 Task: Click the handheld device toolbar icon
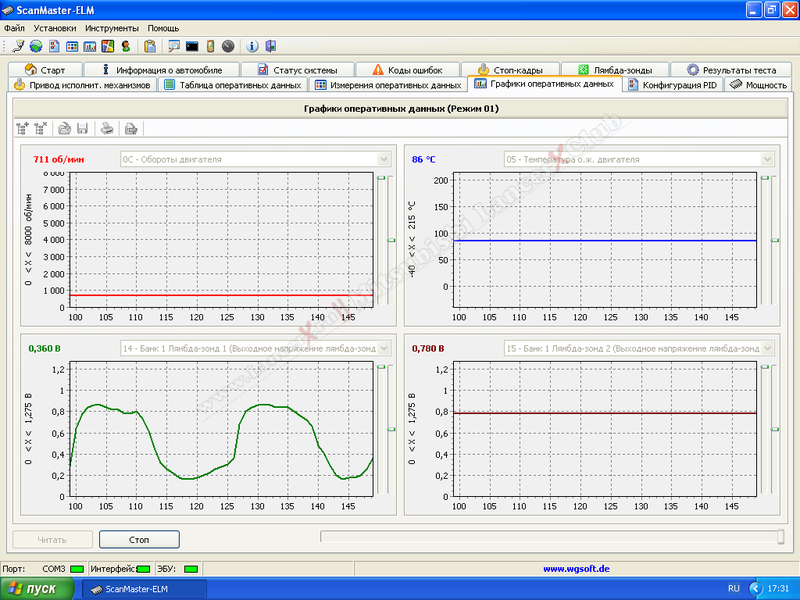coord(210,46)
